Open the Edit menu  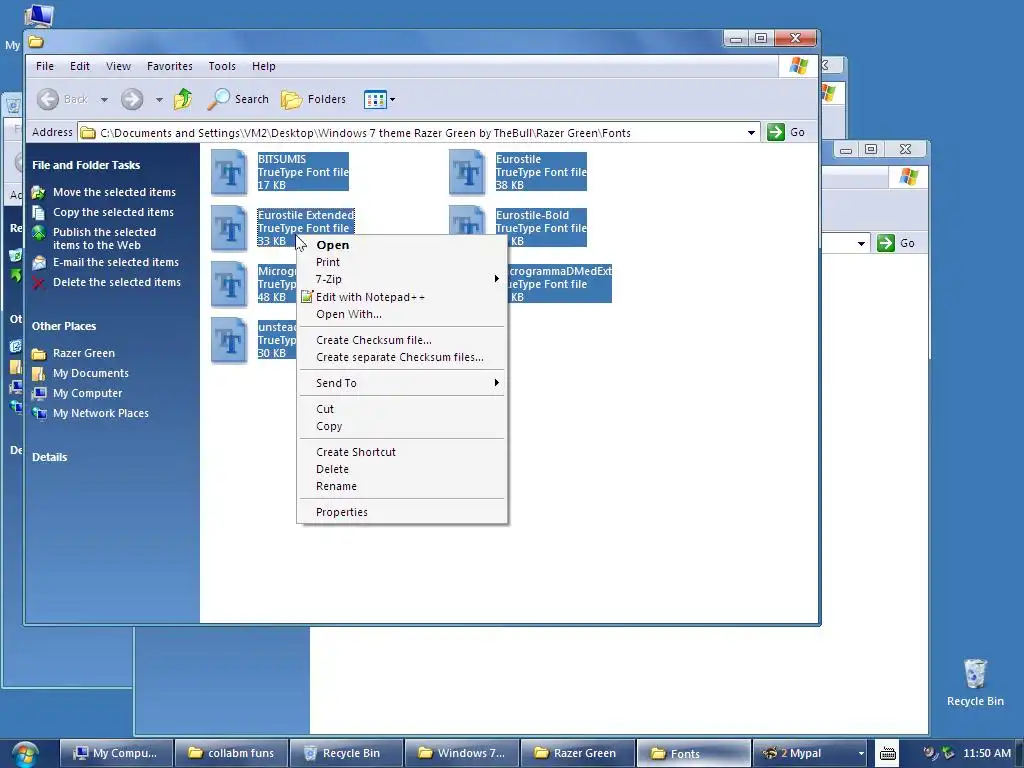[x=80, y=66]
